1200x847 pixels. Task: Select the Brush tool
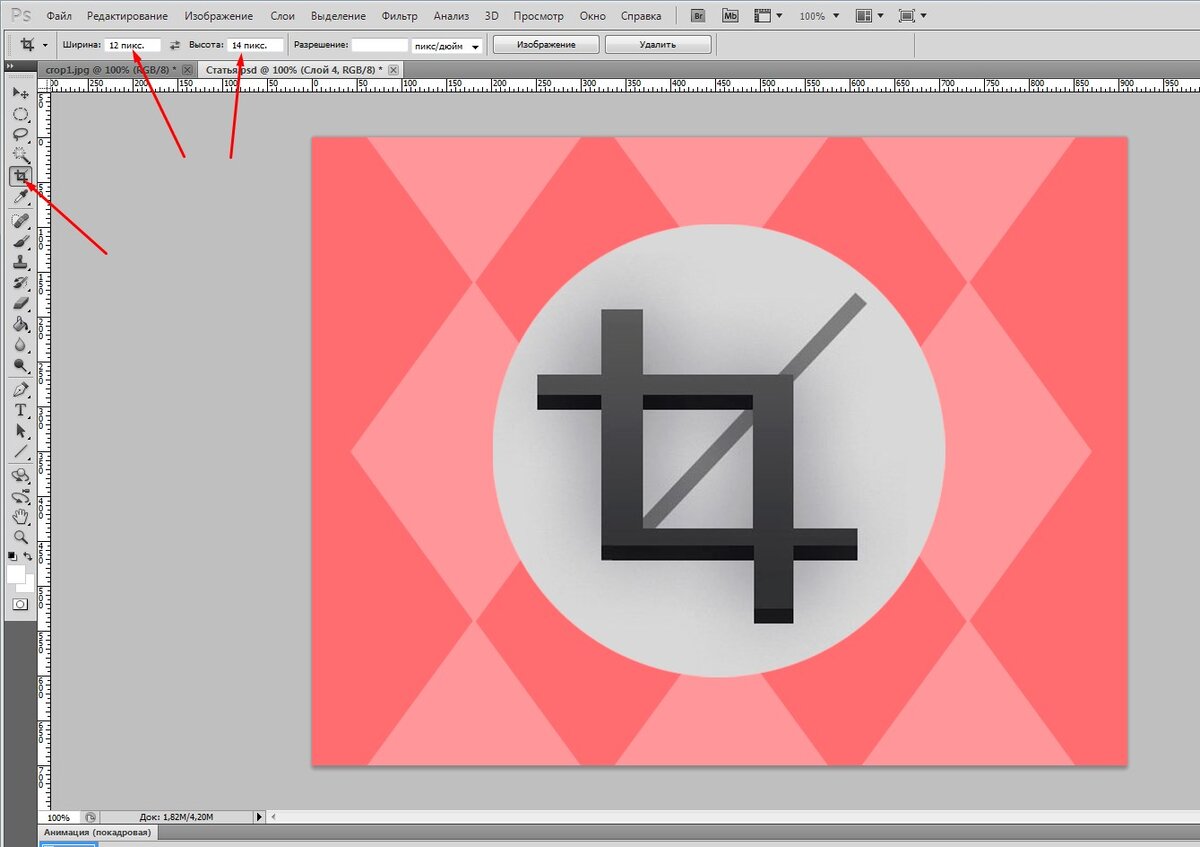(20, 241)
